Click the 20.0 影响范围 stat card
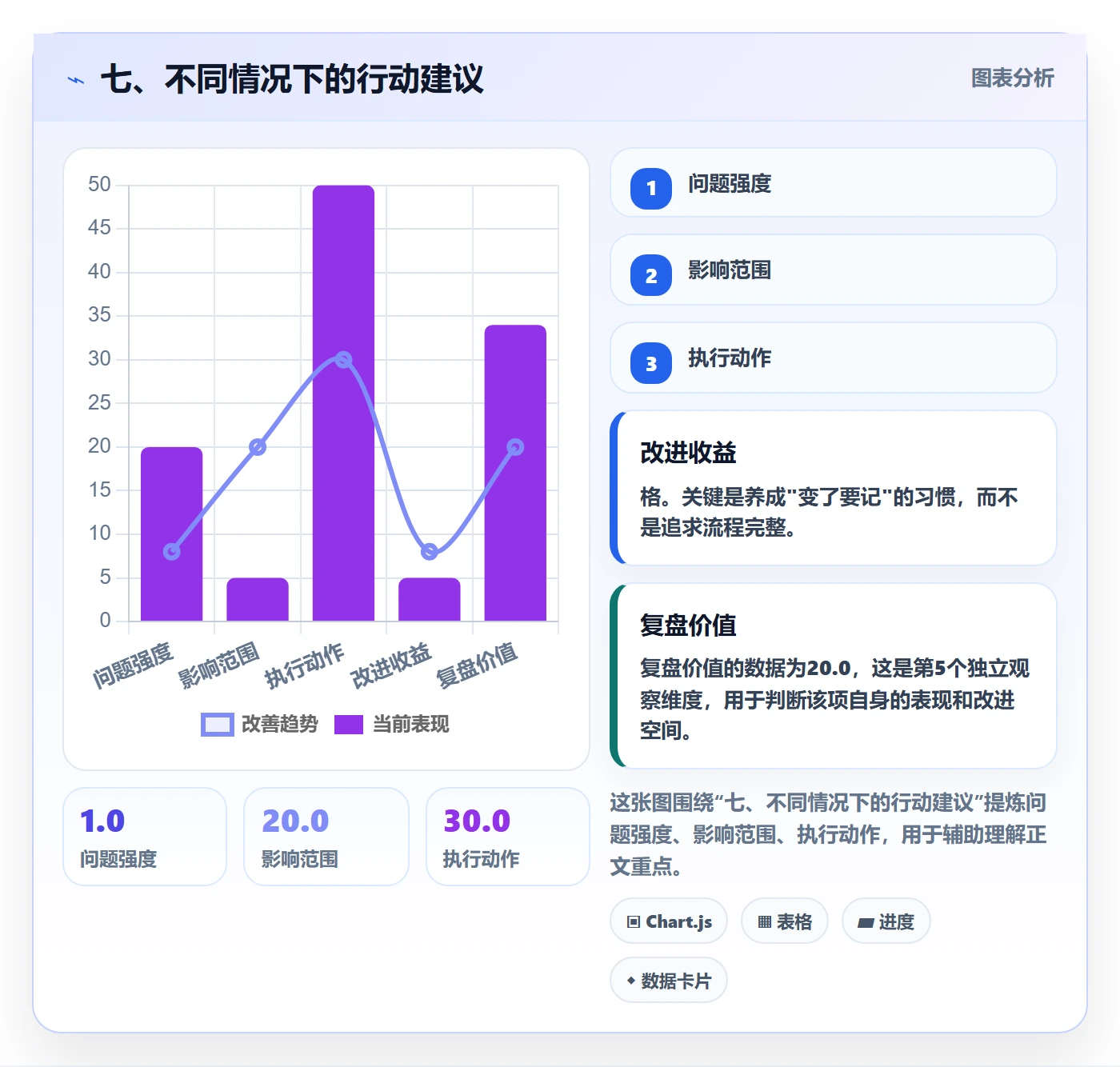The height and width of the screenshot is (1067, 1120). click(x=326, y=837)
